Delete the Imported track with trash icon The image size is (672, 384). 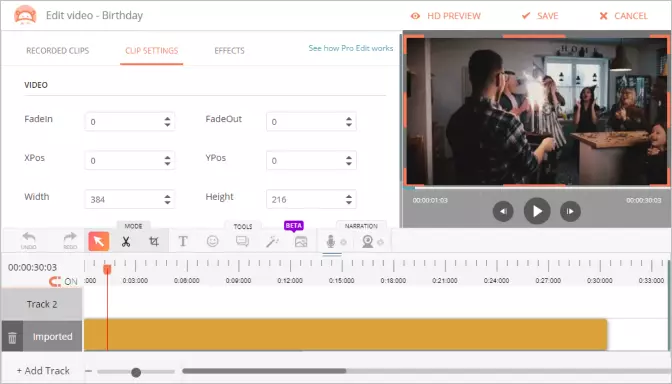12,337
